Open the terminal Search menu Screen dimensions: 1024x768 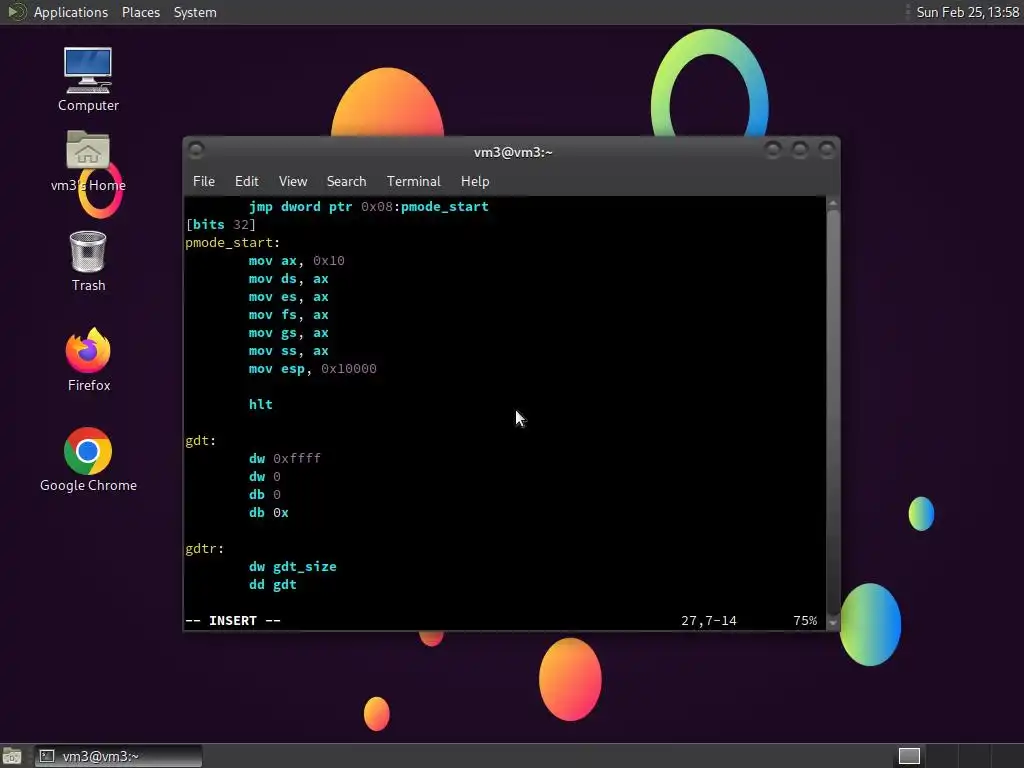coord(346,182)
